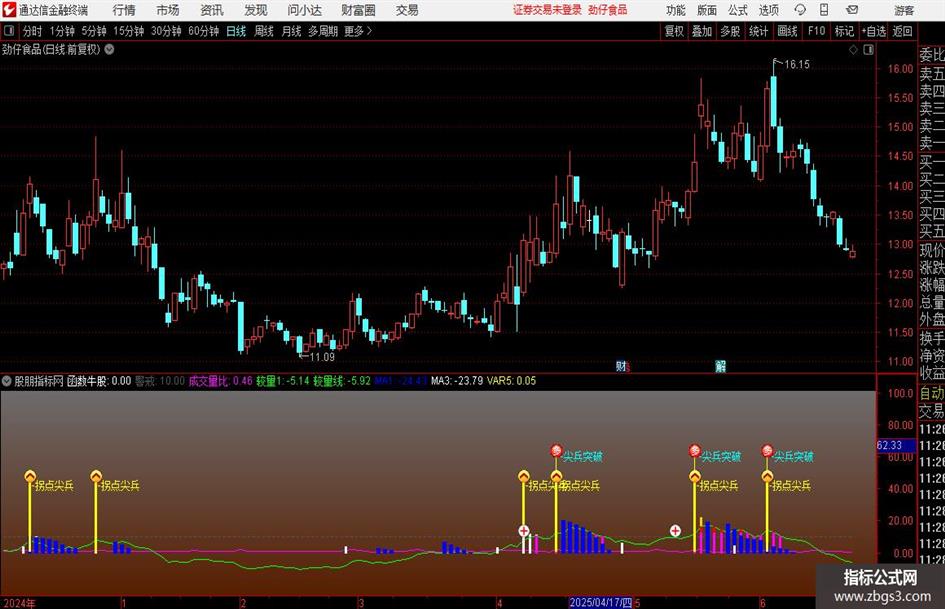Click the F10 company info button
The width and height of the screenshot is (945, 609).
816,31
